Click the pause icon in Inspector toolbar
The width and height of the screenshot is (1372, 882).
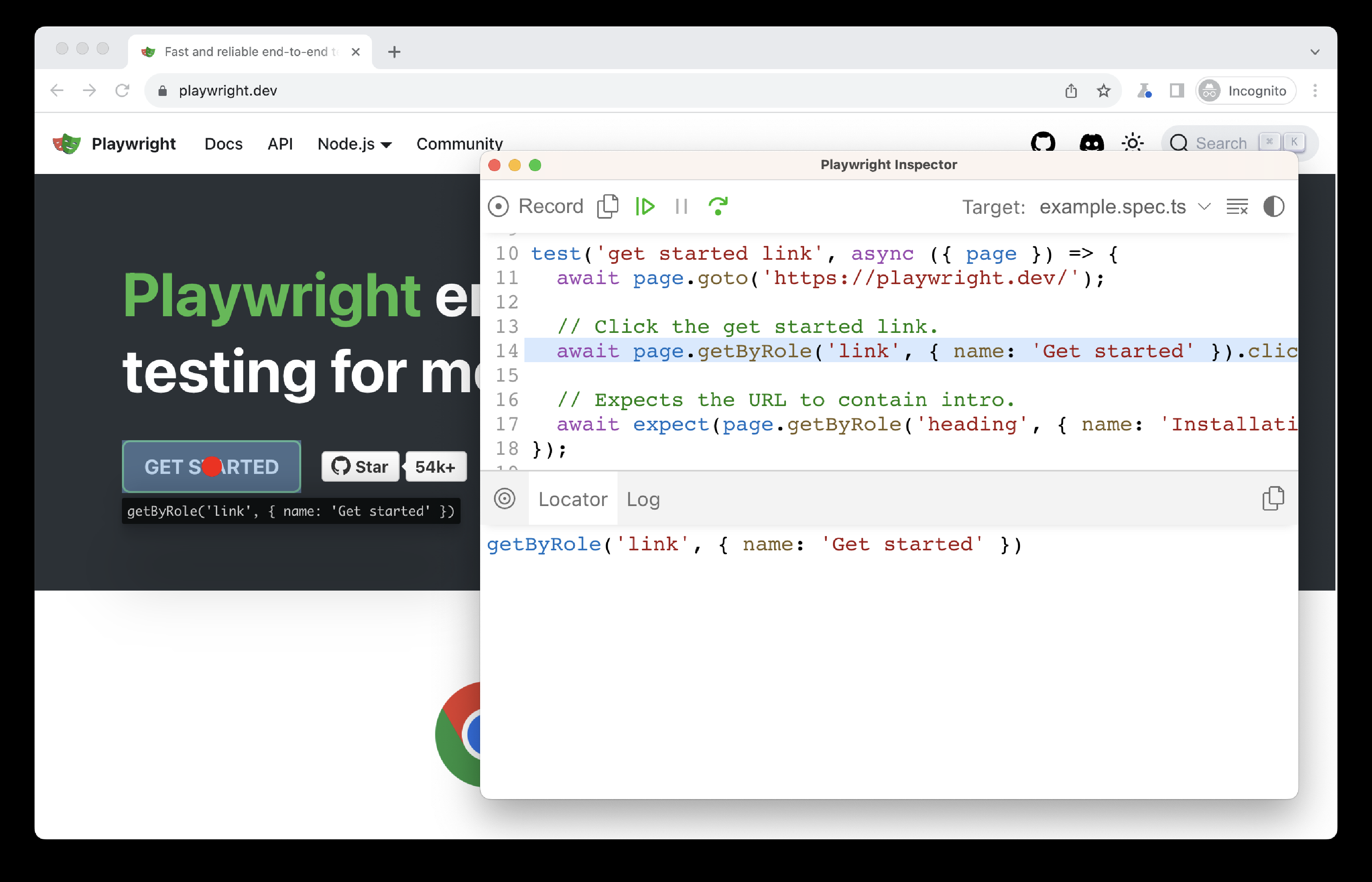click(x=681, y=207)
